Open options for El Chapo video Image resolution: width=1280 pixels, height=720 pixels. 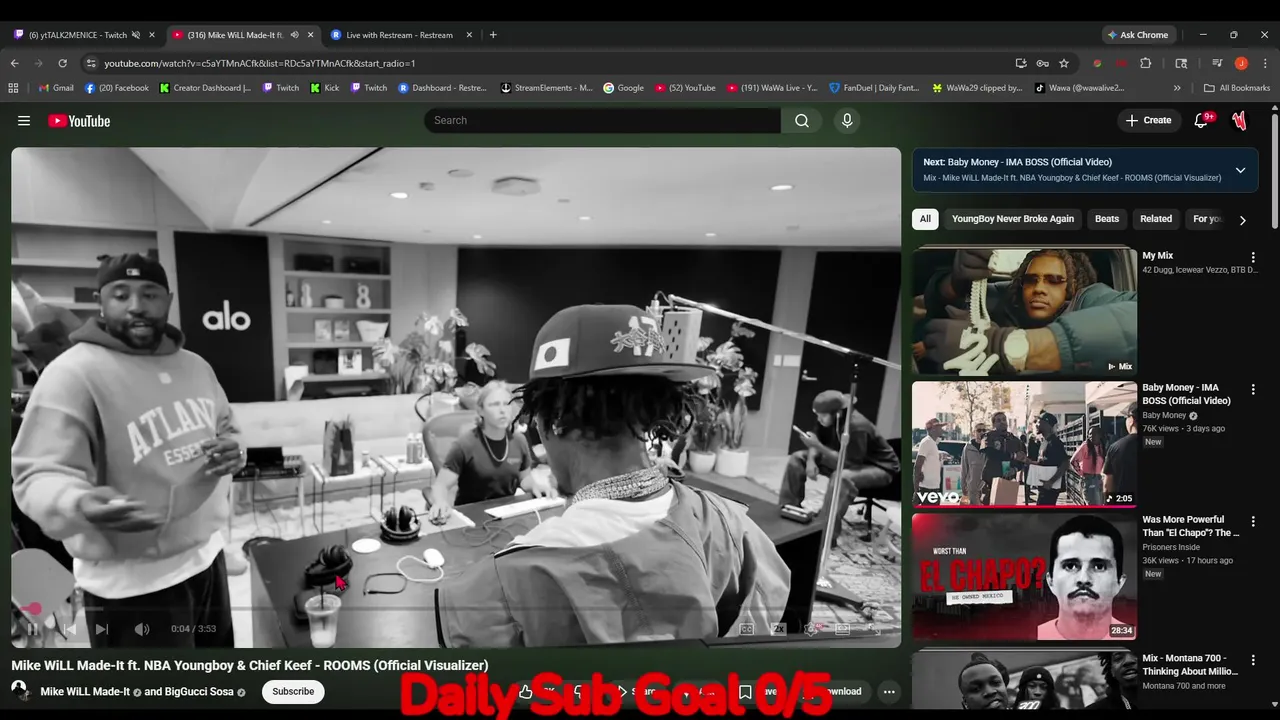click(x=1253, y=521)
